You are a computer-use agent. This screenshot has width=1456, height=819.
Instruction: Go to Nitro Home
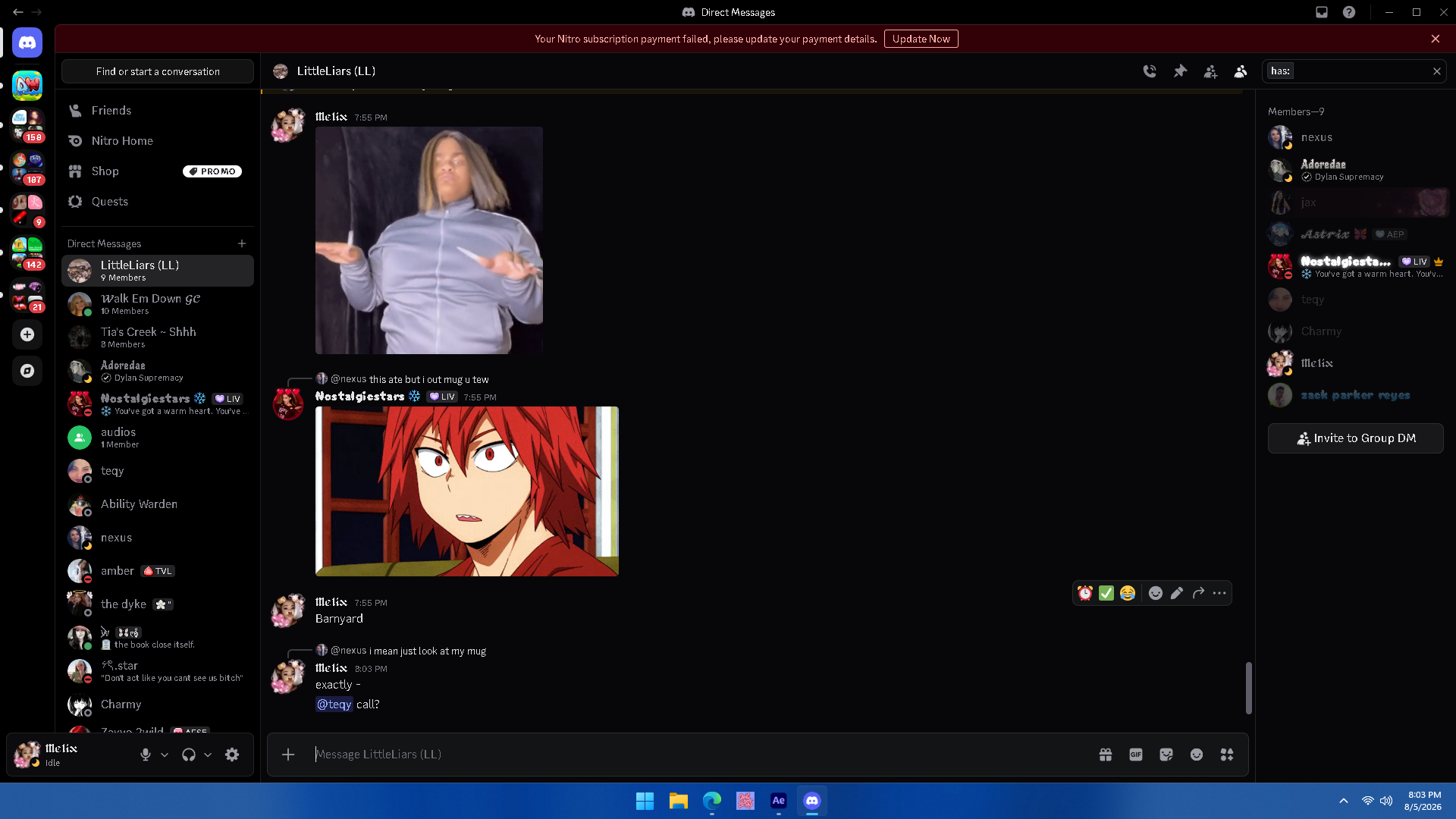tap(158, 141)
